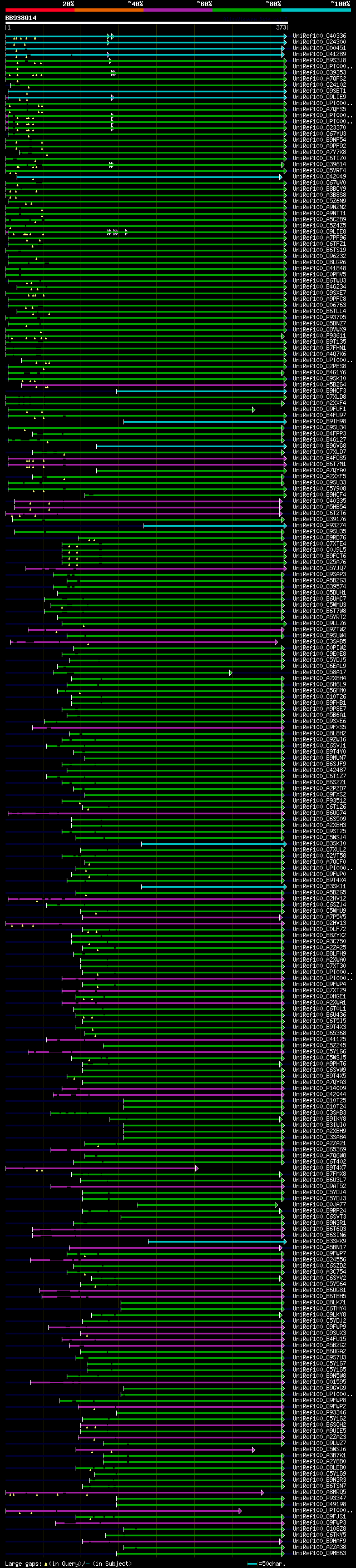The image size is (356, 1568).
Task: Select label UniRef100_C5WSJ6
Action: pos(319,1449)
